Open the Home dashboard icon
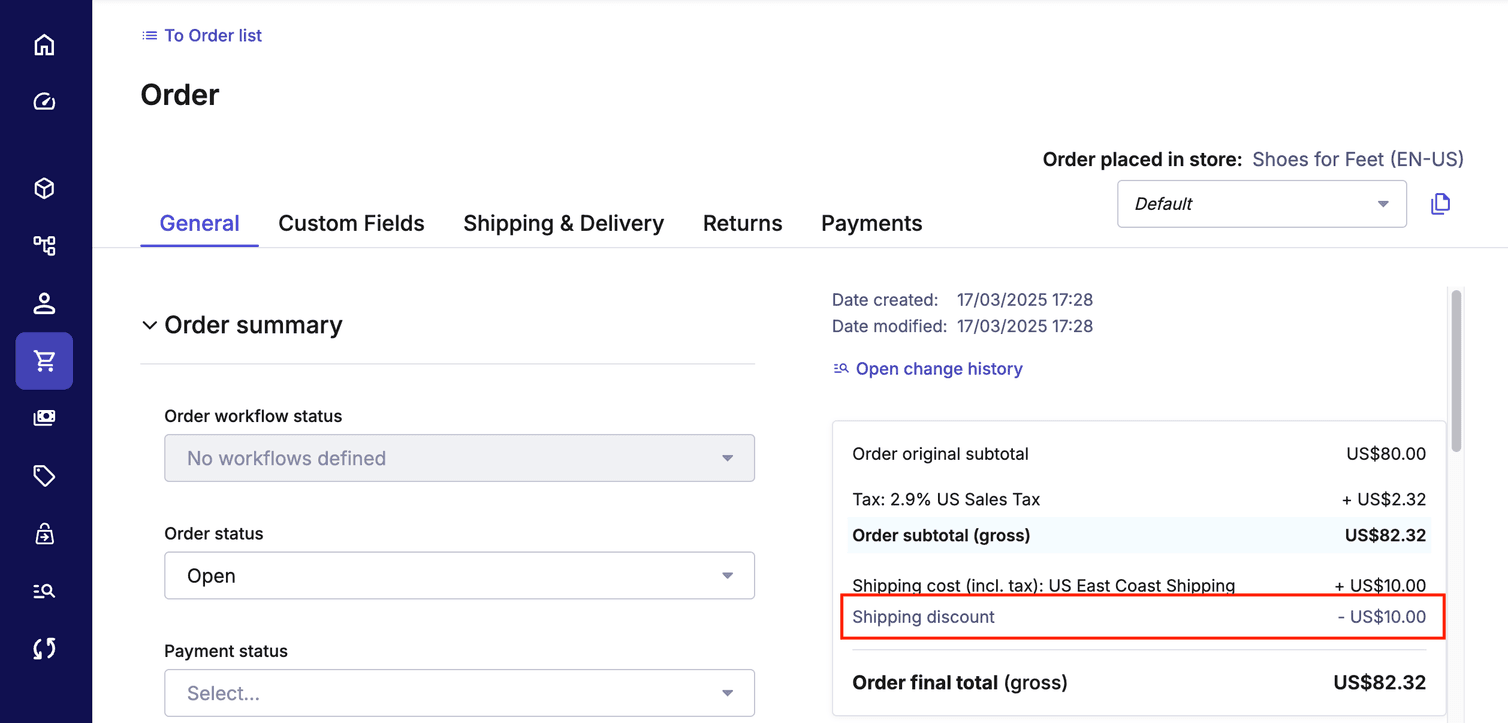Image resolution: width=1508 pixels, height=723 pixels. point(44,44)
